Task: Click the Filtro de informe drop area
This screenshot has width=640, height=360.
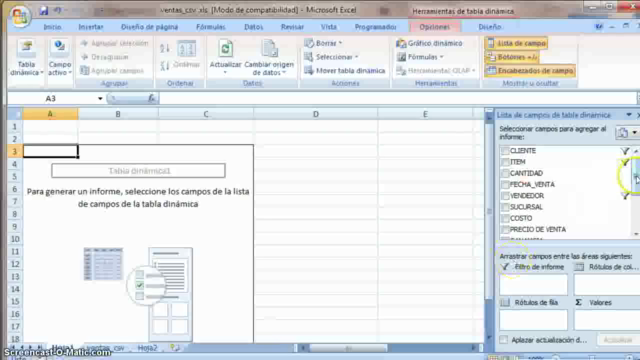Action: coord(533,284)
